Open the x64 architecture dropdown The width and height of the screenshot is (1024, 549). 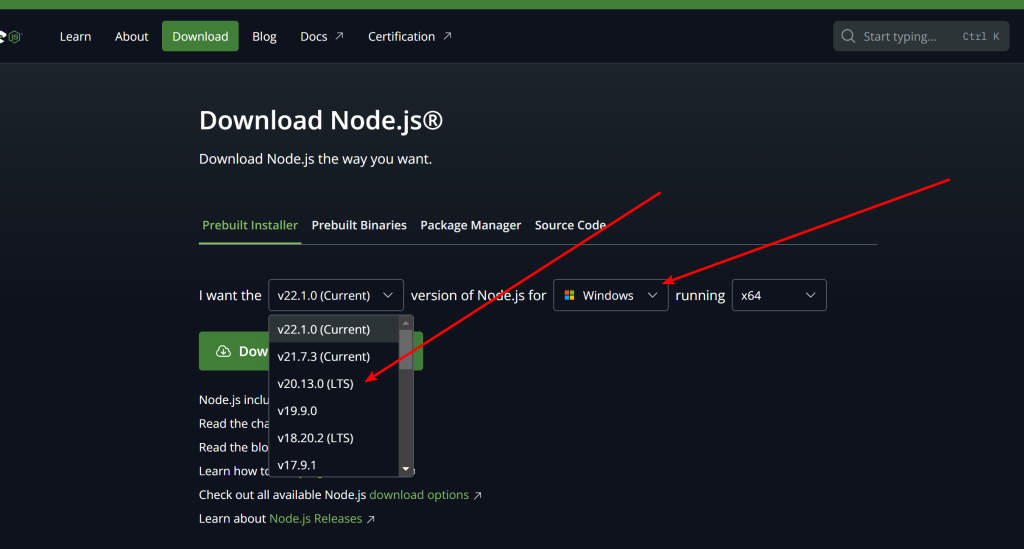point(778,296)
